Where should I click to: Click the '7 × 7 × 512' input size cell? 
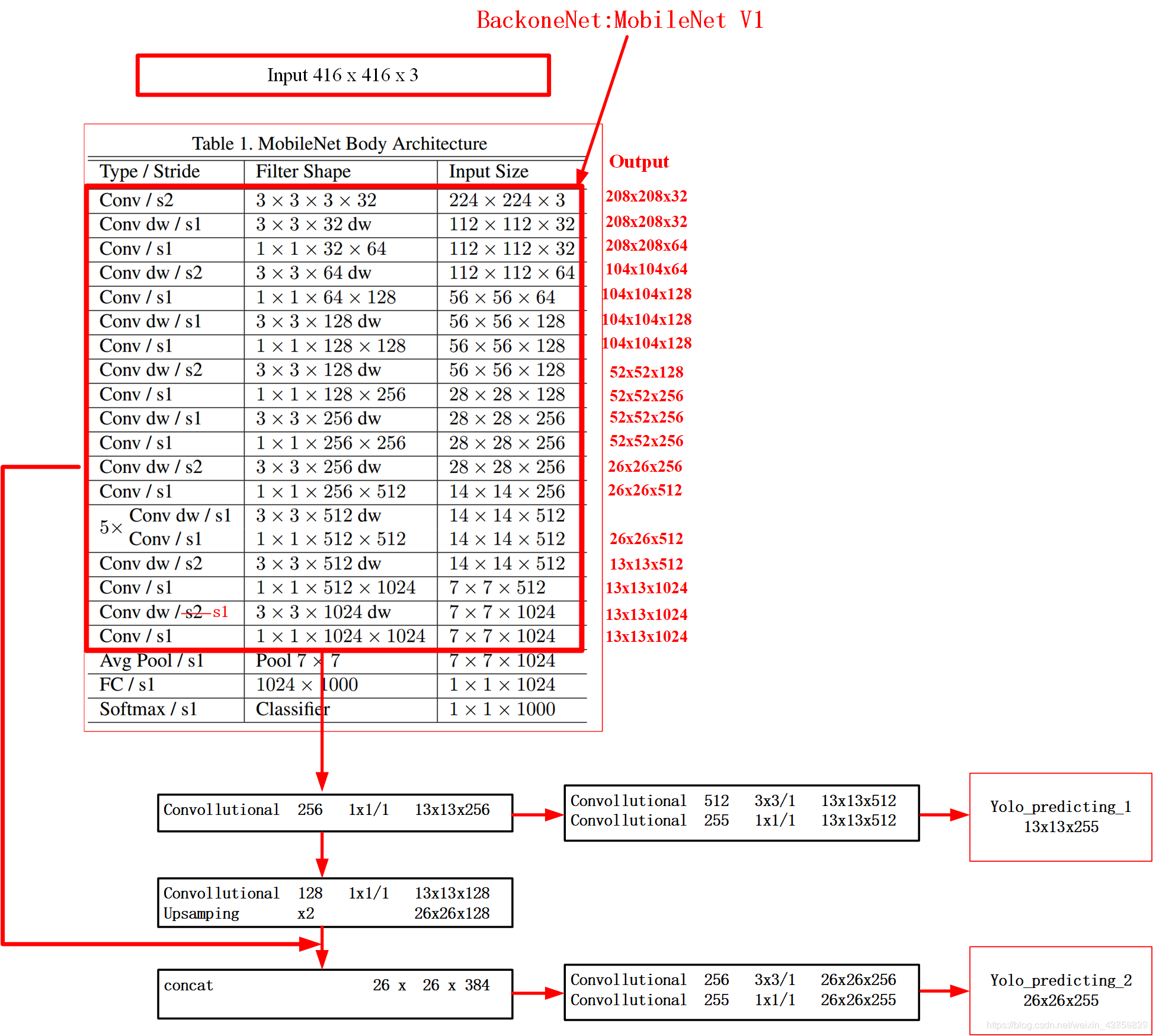497,587
